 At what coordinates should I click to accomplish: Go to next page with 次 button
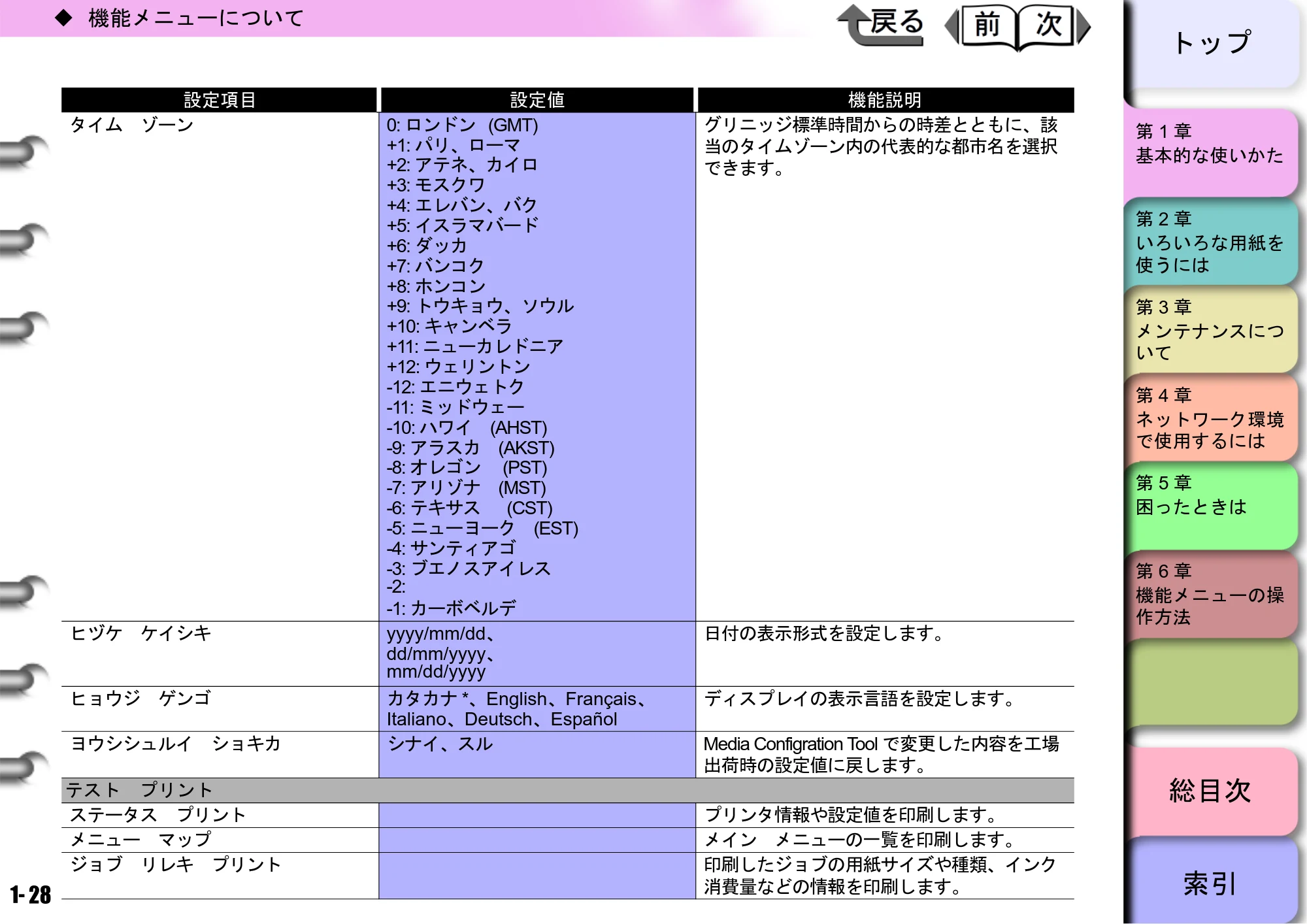pyautogui.click(x=1053, y=26)
